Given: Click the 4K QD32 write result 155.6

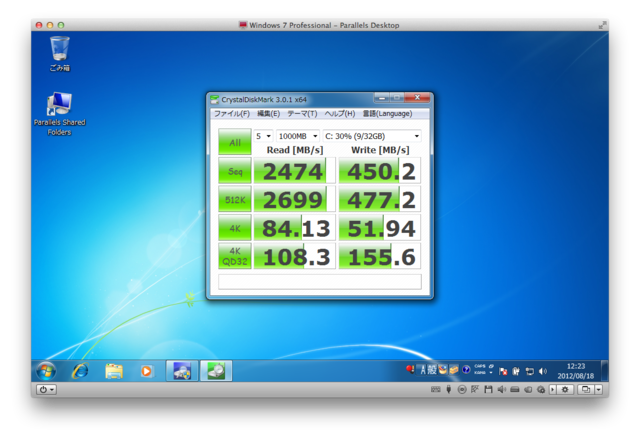Looking at the screenshot, I should tap(380, 256).
